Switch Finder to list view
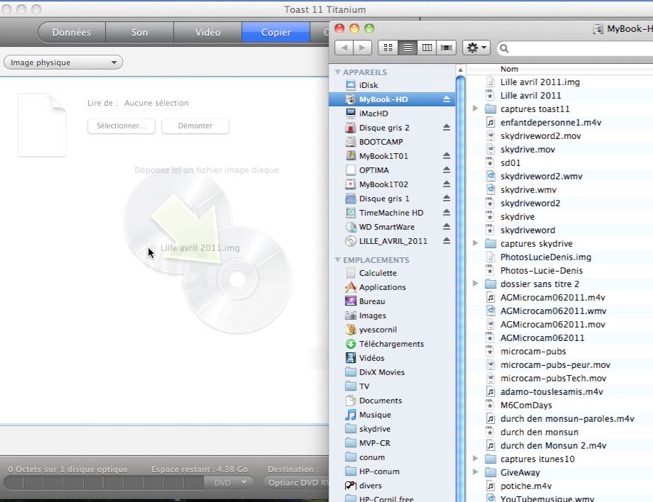The height and width of the screenshot is (502, 653). pyautogui.click(x=407, y=48)
